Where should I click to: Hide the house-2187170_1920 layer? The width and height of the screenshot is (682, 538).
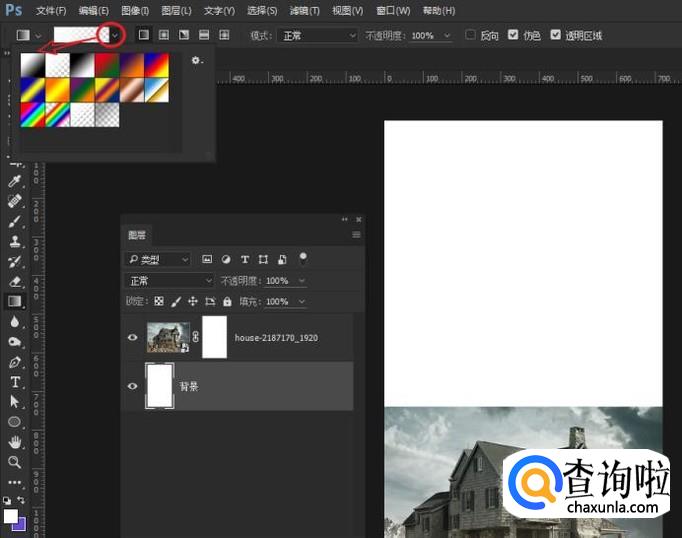point(132,338)
